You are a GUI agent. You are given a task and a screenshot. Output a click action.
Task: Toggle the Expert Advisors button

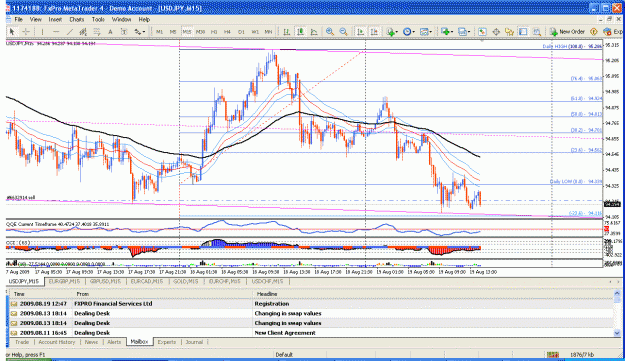[613, 31]
